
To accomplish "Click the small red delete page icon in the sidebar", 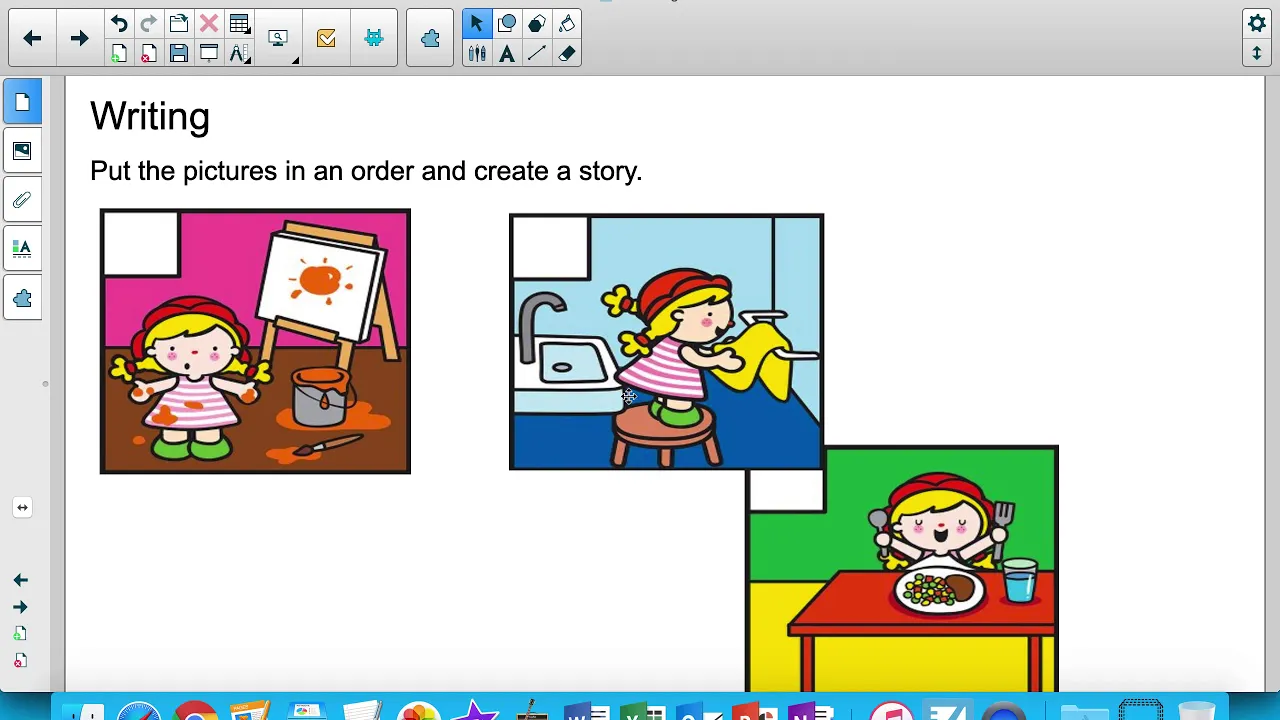I will click(x=20, y=661).
